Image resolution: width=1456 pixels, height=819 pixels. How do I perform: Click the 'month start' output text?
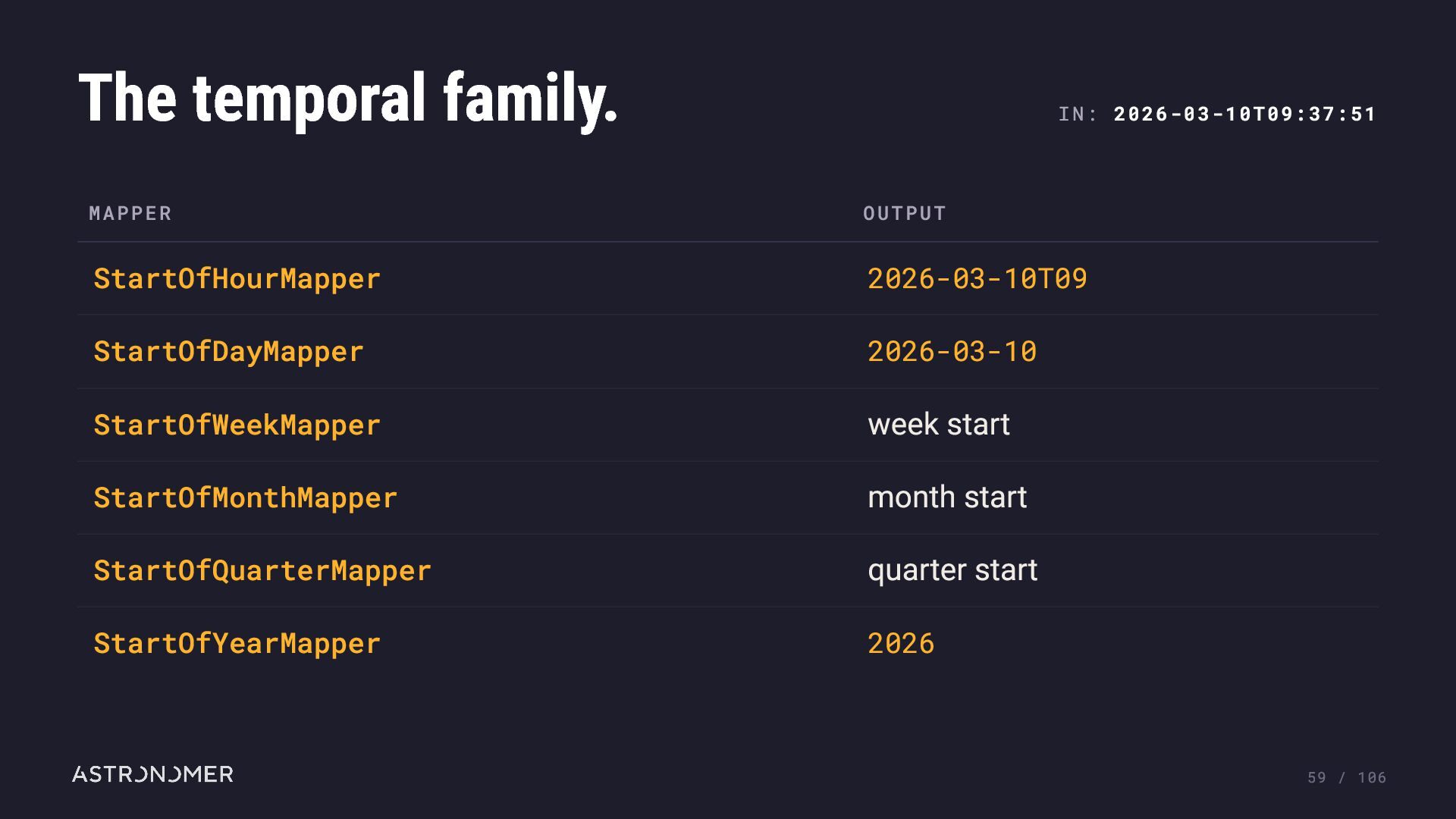pyautogui.click(x=947, y=497)
